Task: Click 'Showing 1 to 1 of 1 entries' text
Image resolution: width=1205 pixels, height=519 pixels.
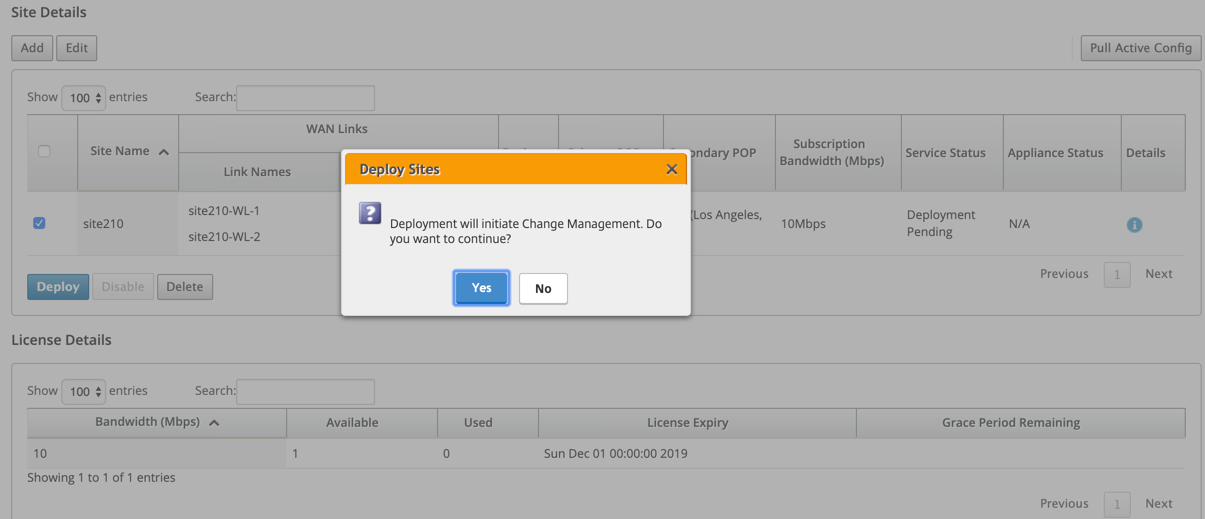Action: click(101, 478)
